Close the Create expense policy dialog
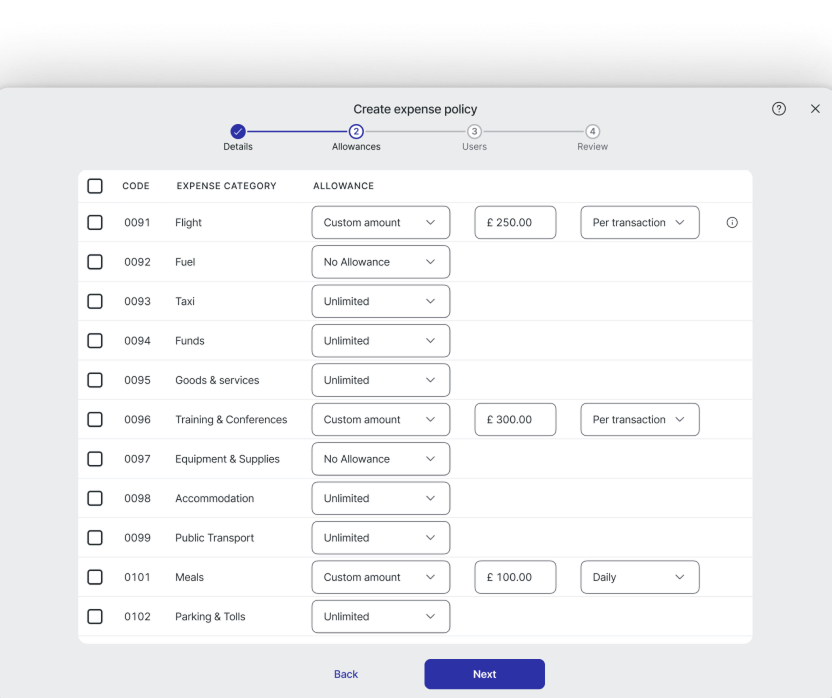832x698 pixels. tap(815, 109)
